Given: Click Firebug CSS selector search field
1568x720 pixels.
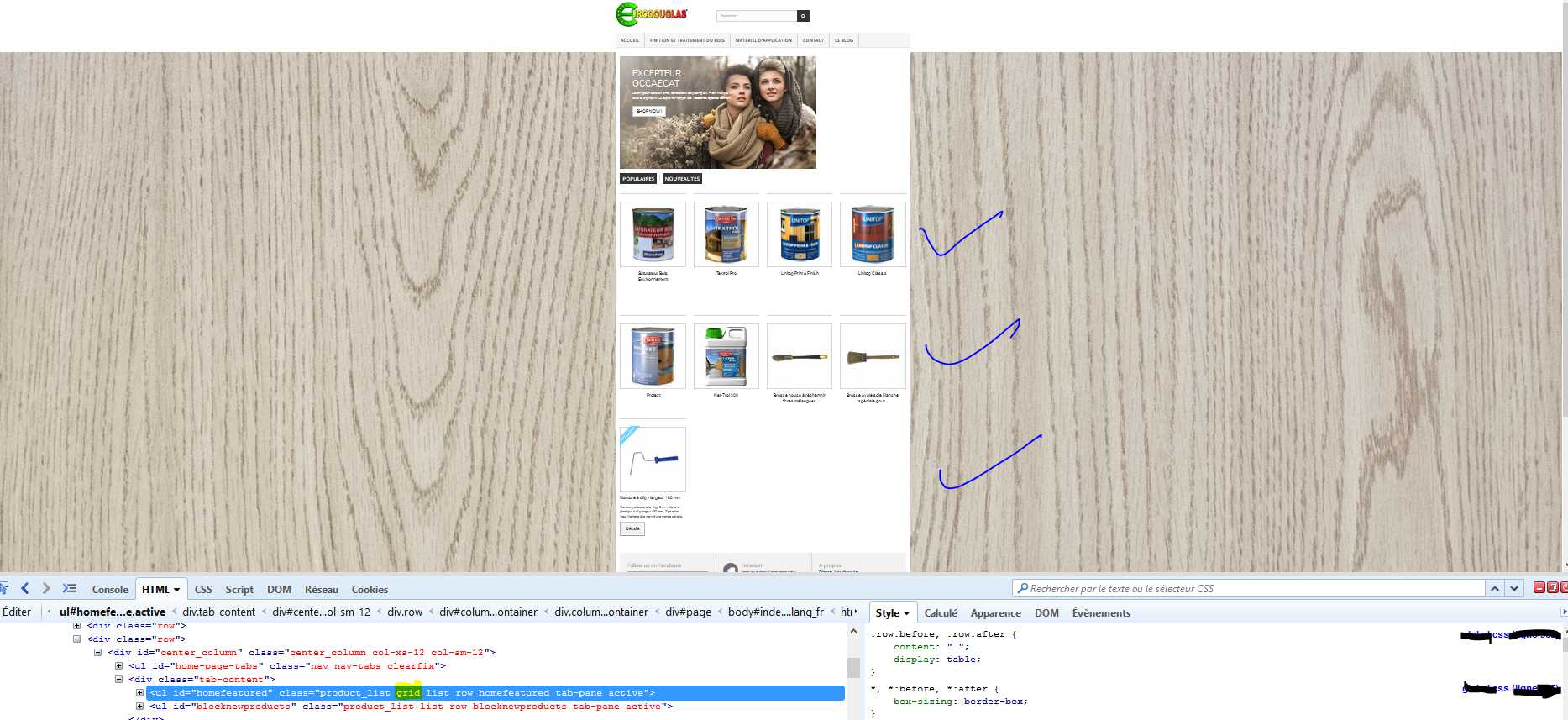Looking at the screenshot, I should click(x=1249, y=588).
